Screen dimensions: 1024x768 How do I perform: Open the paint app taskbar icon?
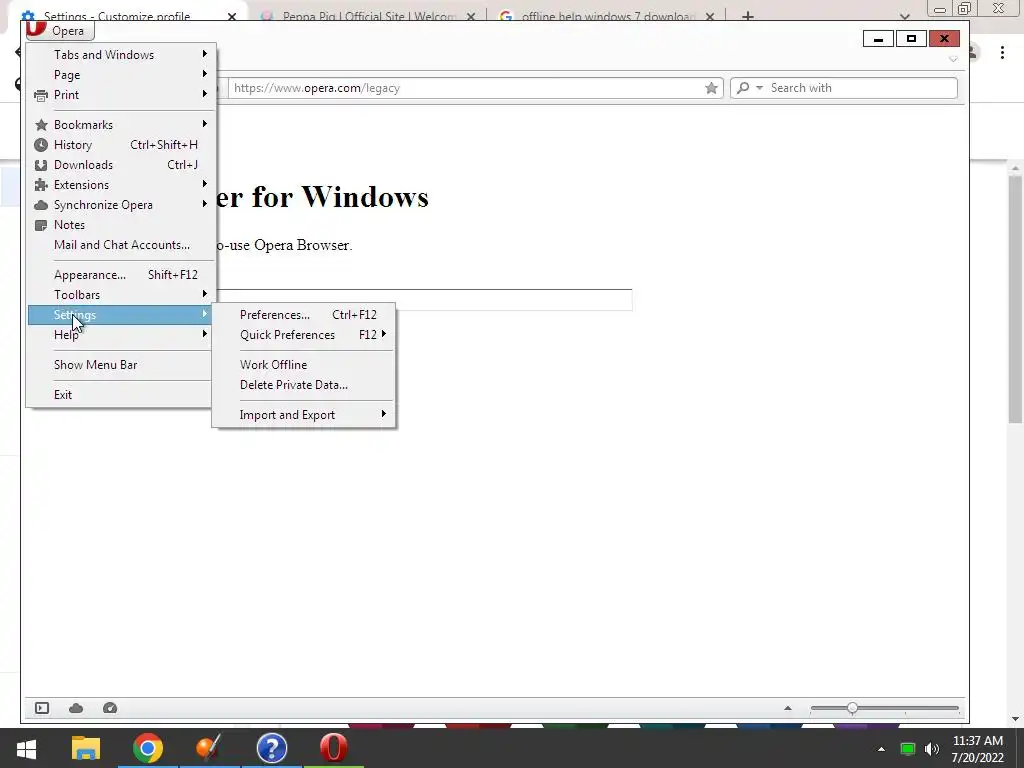[210, 748]
